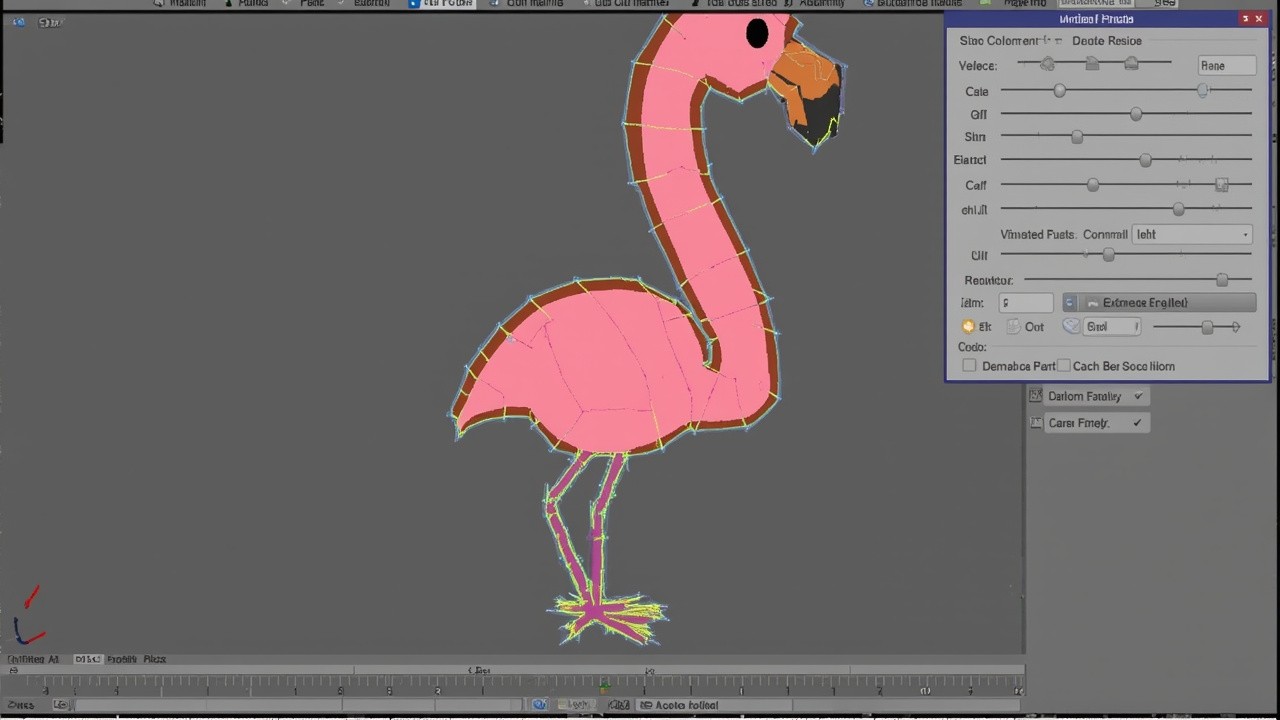Click the small square icon on the Calf slider
Screen dimensions: 1280x720
1221,185
